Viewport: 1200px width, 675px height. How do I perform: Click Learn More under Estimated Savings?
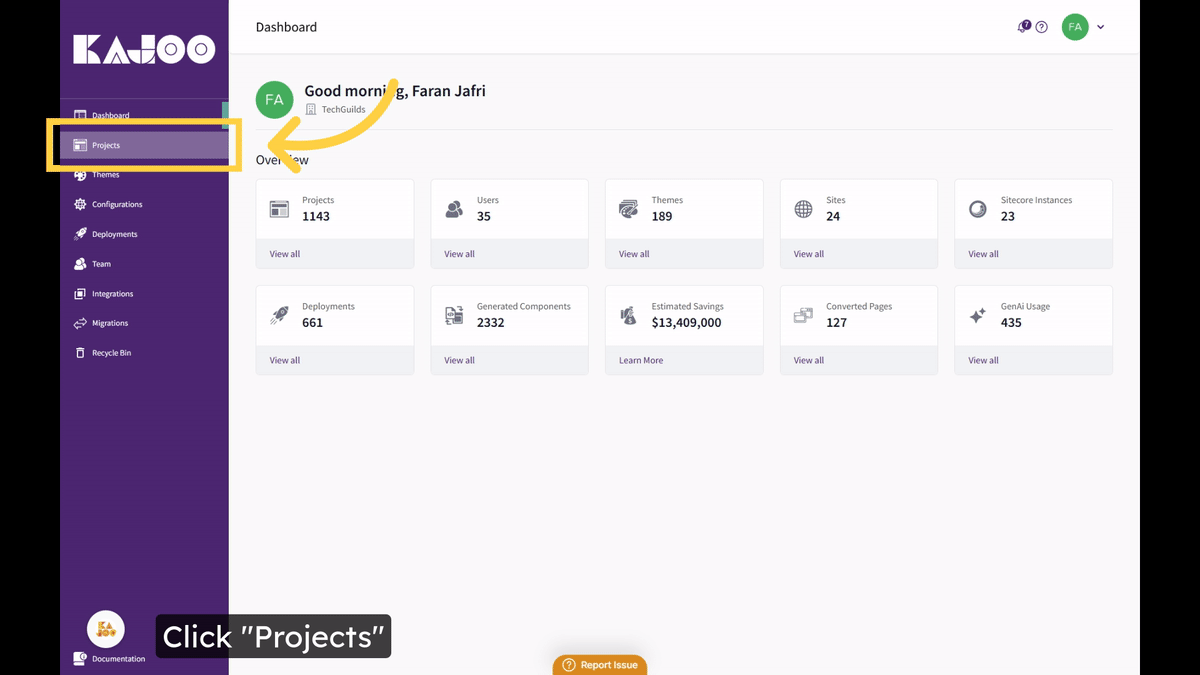click(641, 360)
